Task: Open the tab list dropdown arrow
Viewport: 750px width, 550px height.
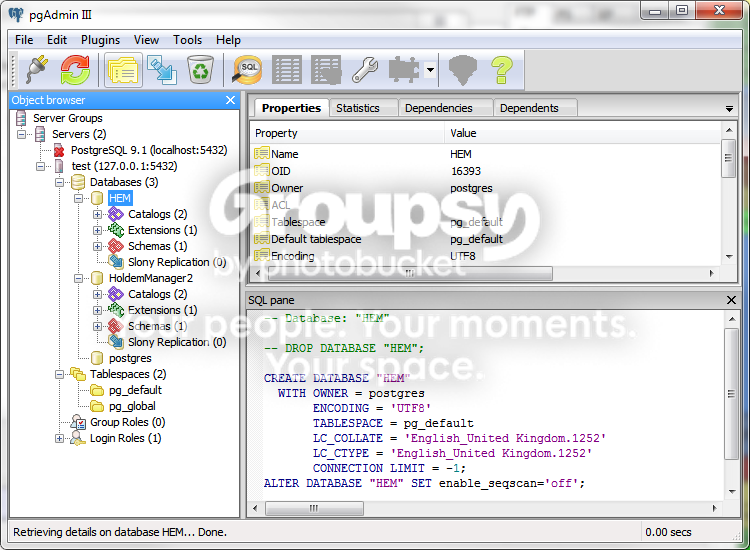Action: [x=729, y=109]
